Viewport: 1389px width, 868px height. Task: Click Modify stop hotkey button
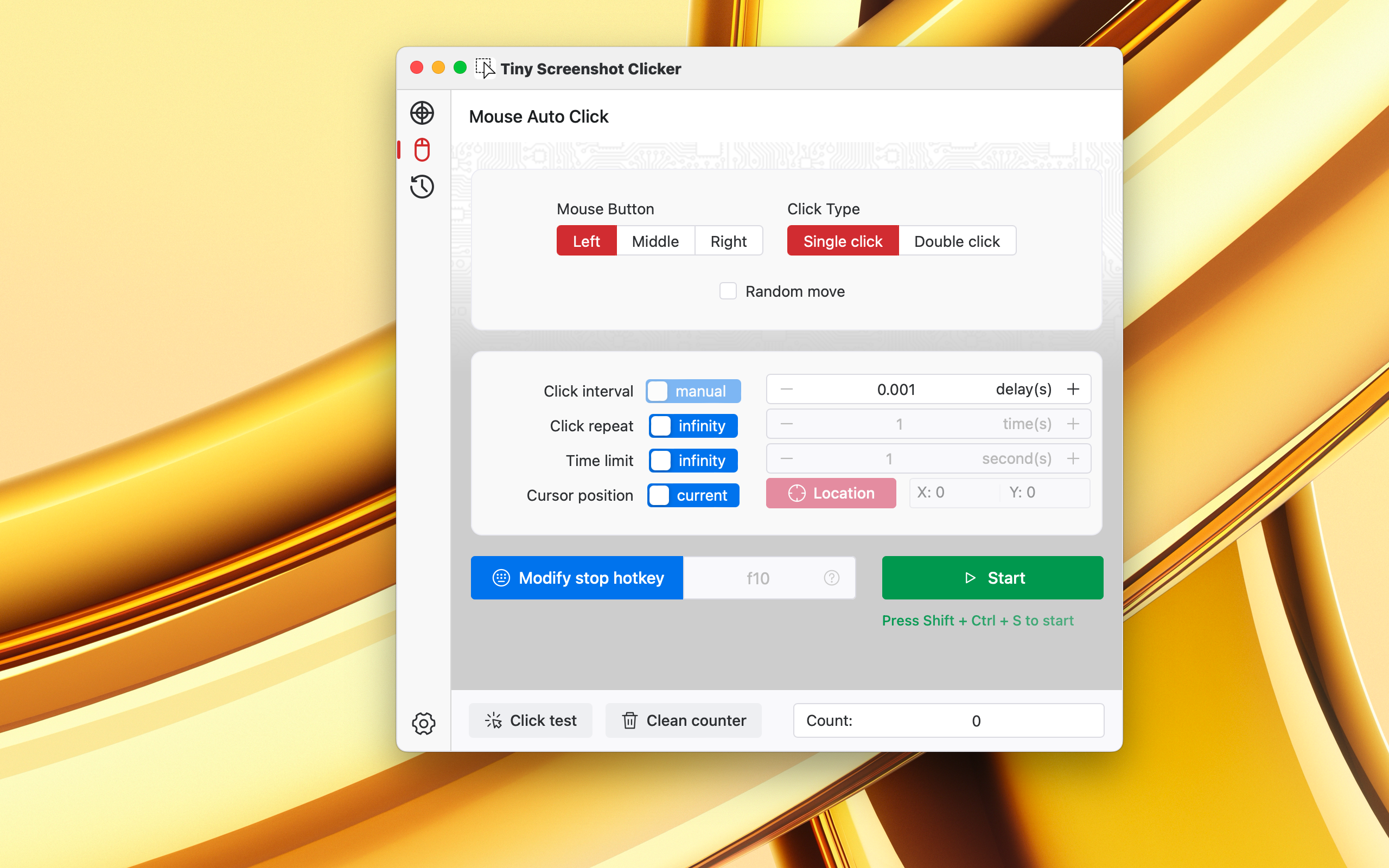(x=577, y=578)
